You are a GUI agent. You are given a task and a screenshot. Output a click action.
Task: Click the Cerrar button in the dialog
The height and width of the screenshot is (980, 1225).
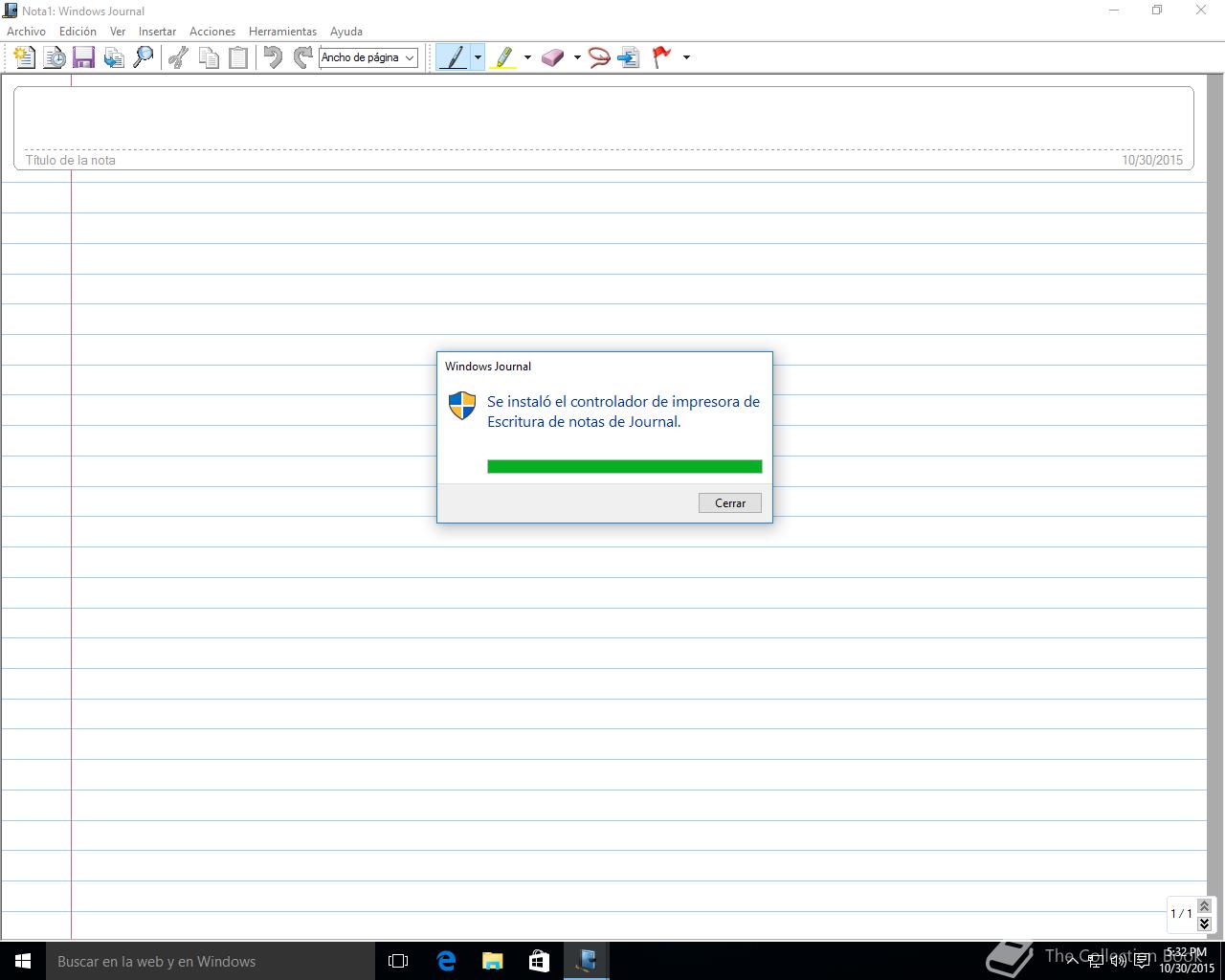730,503
